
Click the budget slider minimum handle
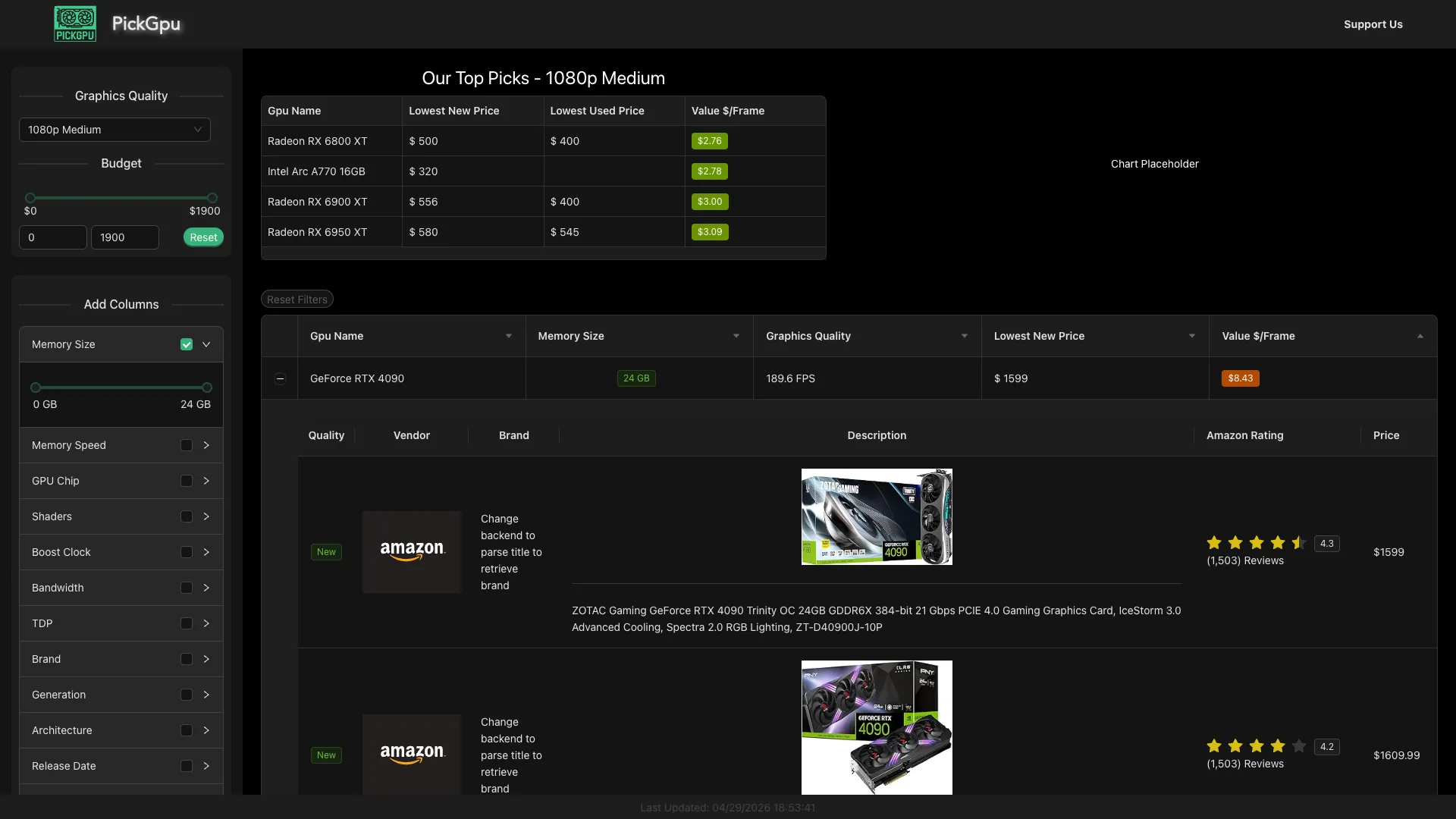[30, 198]
